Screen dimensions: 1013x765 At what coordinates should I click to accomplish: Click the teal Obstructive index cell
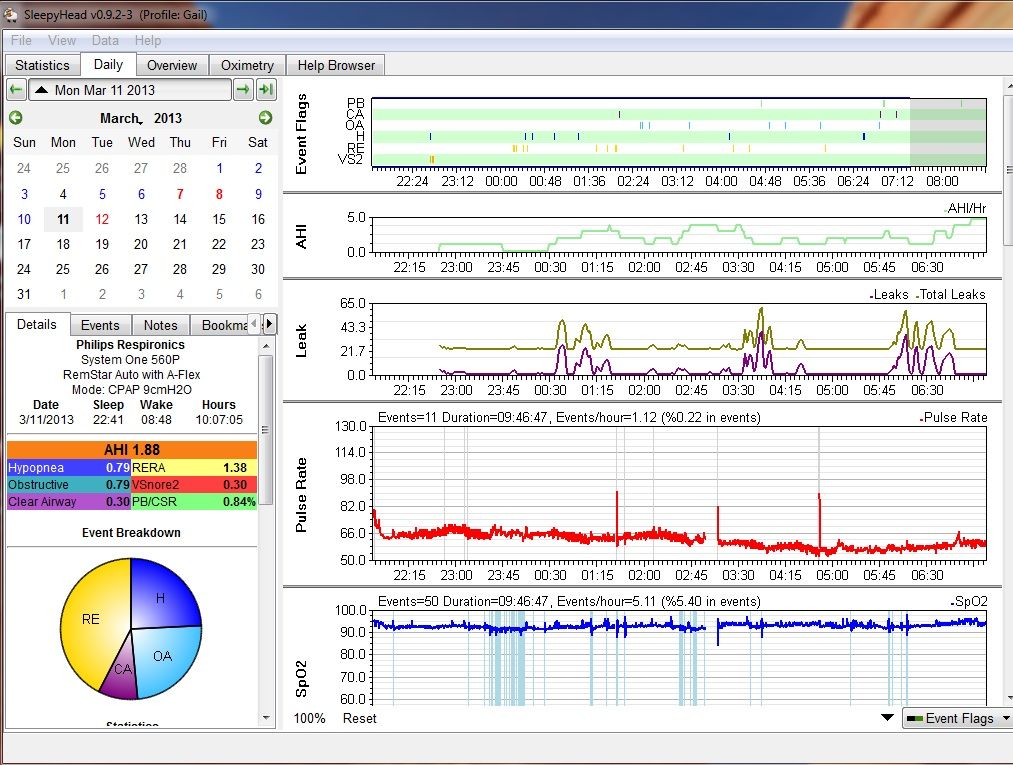coord(69,485)
